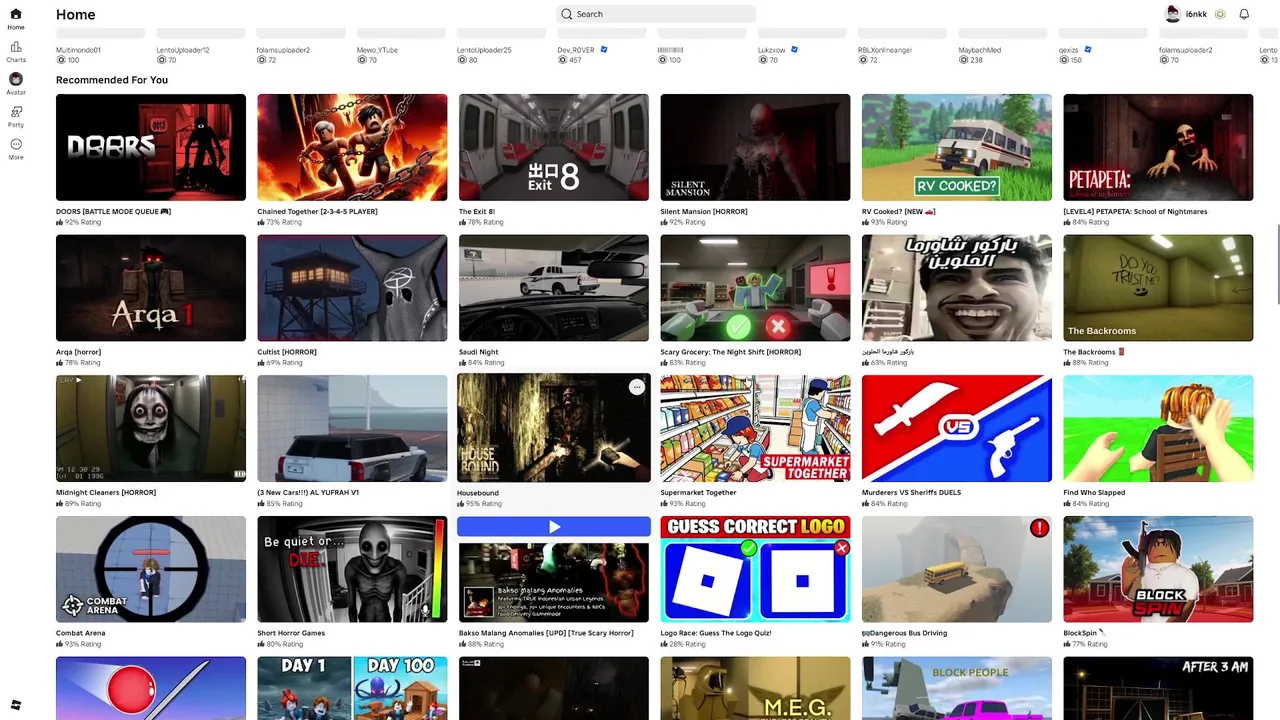Open Combat Arena thumbnail
Image resolution: width=1280 pixels, height=720 pixels.
click(151, 569)
